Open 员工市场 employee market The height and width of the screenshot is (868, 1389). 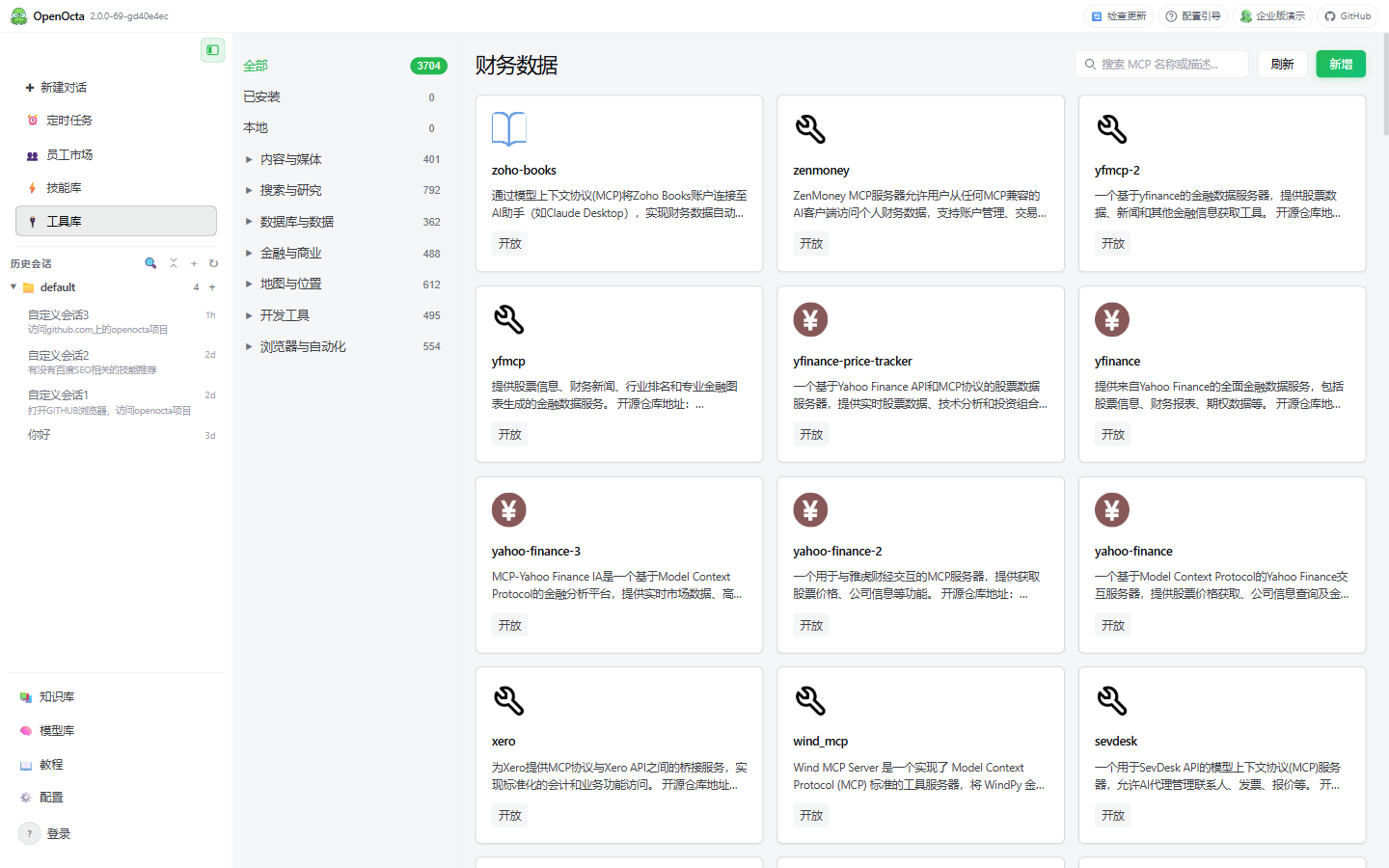pos(116,154)
